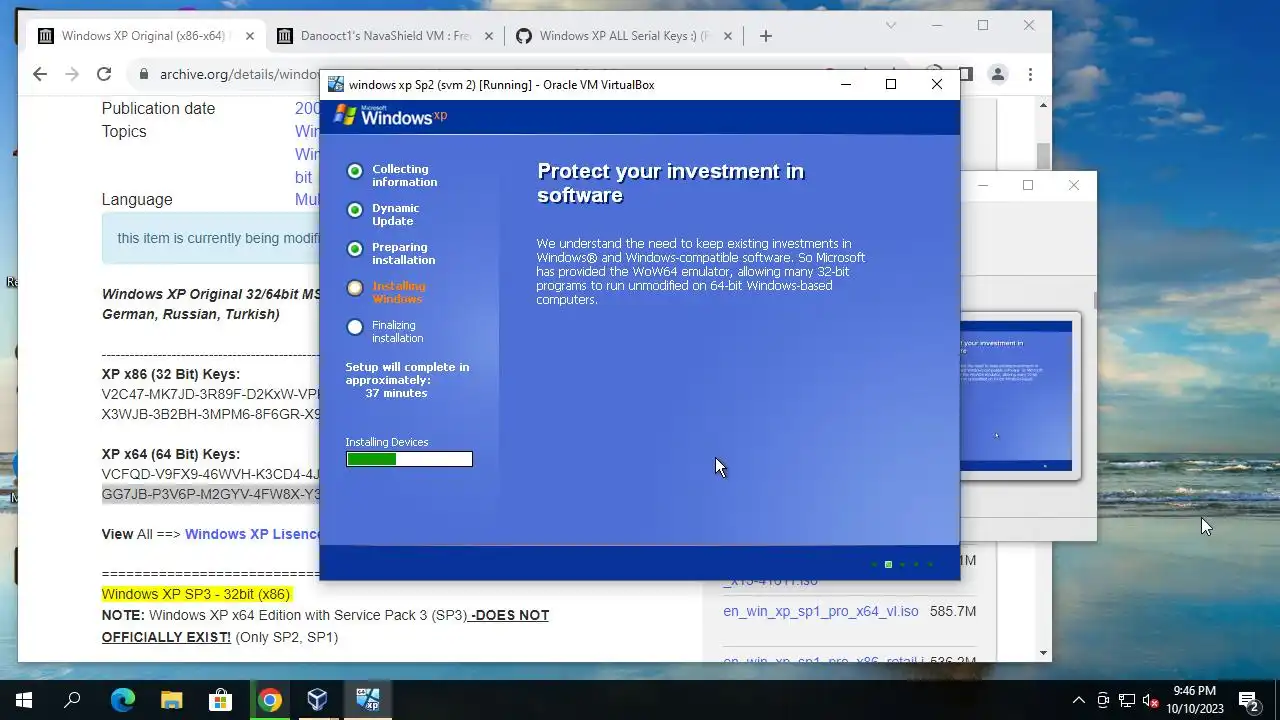Click the XP x64 (64 Bit) Keys heading

(171, 454)
